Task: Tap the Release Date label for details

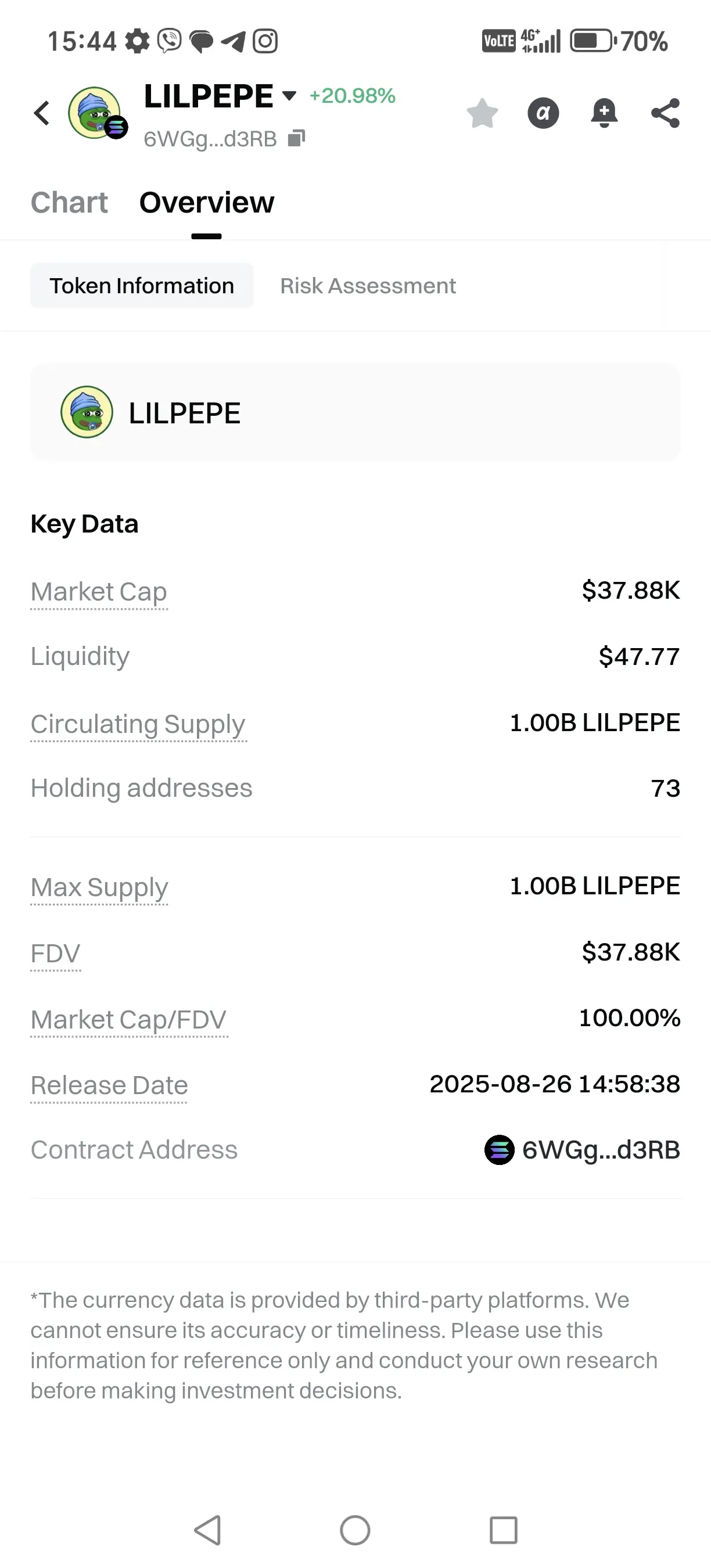Action: 109,1085
